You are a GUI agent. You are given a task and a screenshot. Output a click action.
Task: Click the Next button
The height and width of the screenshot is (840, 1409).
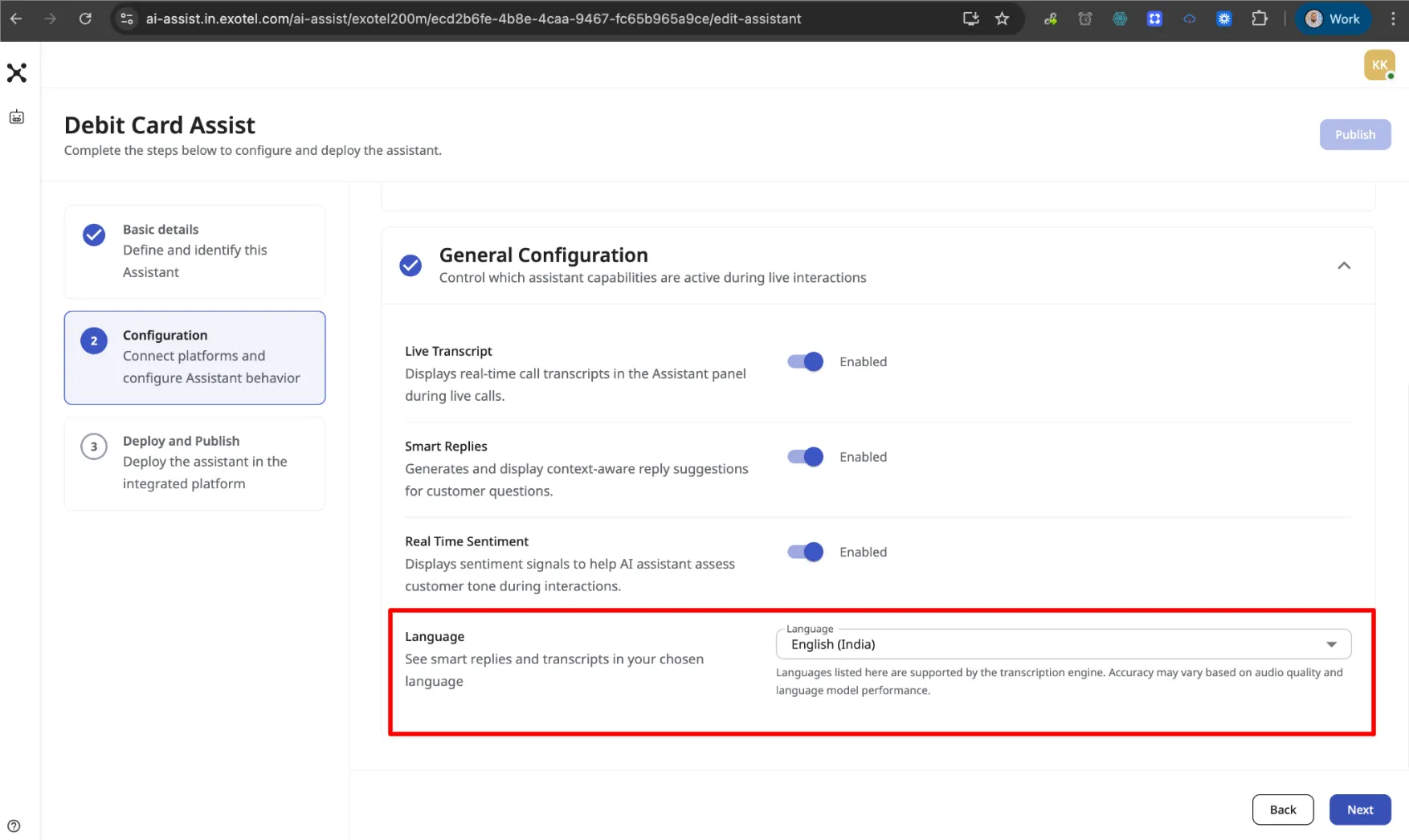click(1360, 809)
